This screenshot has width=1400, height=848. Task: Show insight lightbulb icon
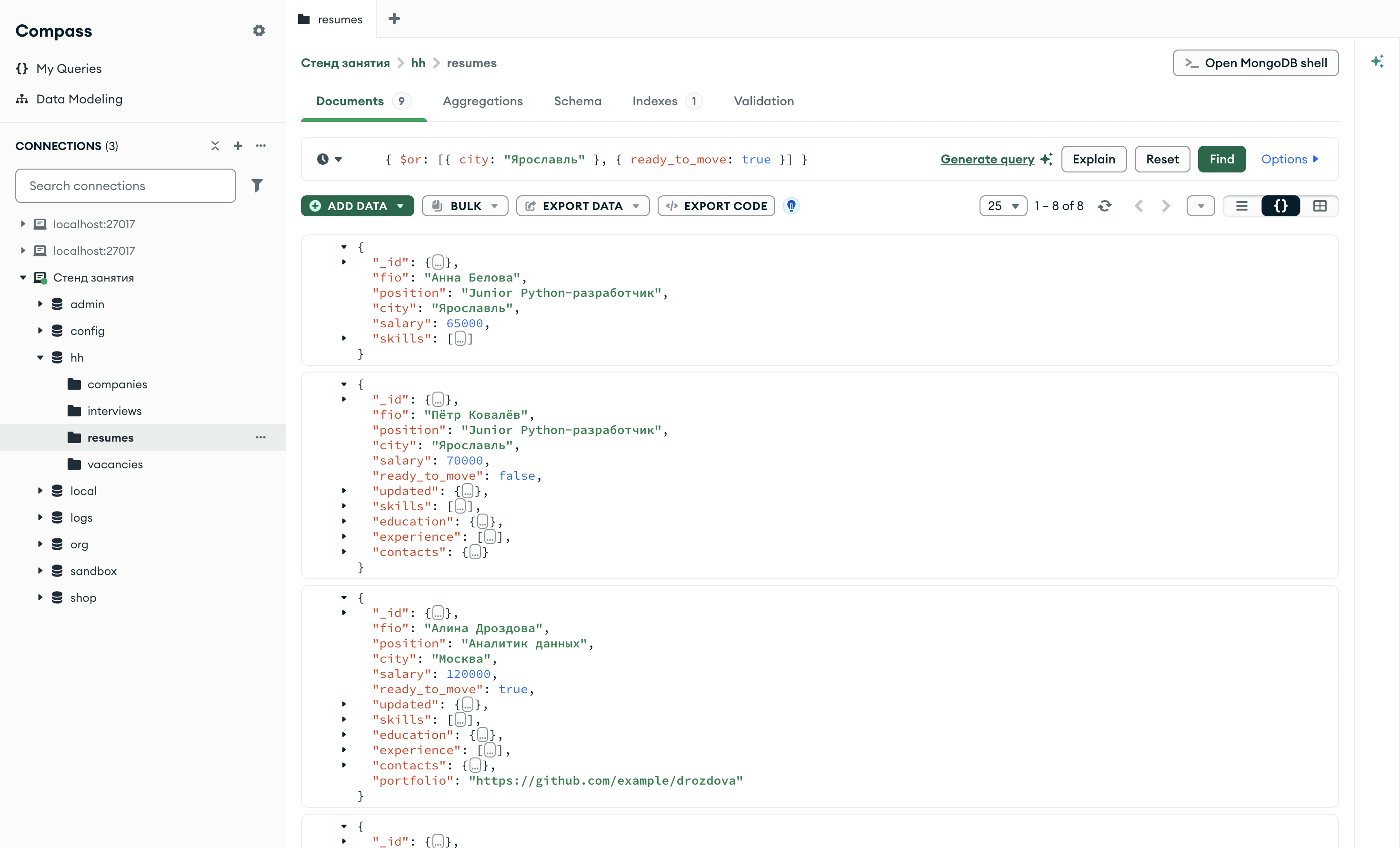coord(791,206)
